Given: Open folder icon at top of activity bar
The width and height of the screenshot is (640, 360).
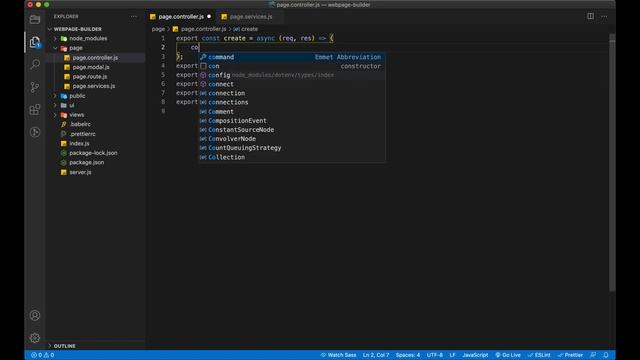Looking at the screenshot, I should [35, 19].
